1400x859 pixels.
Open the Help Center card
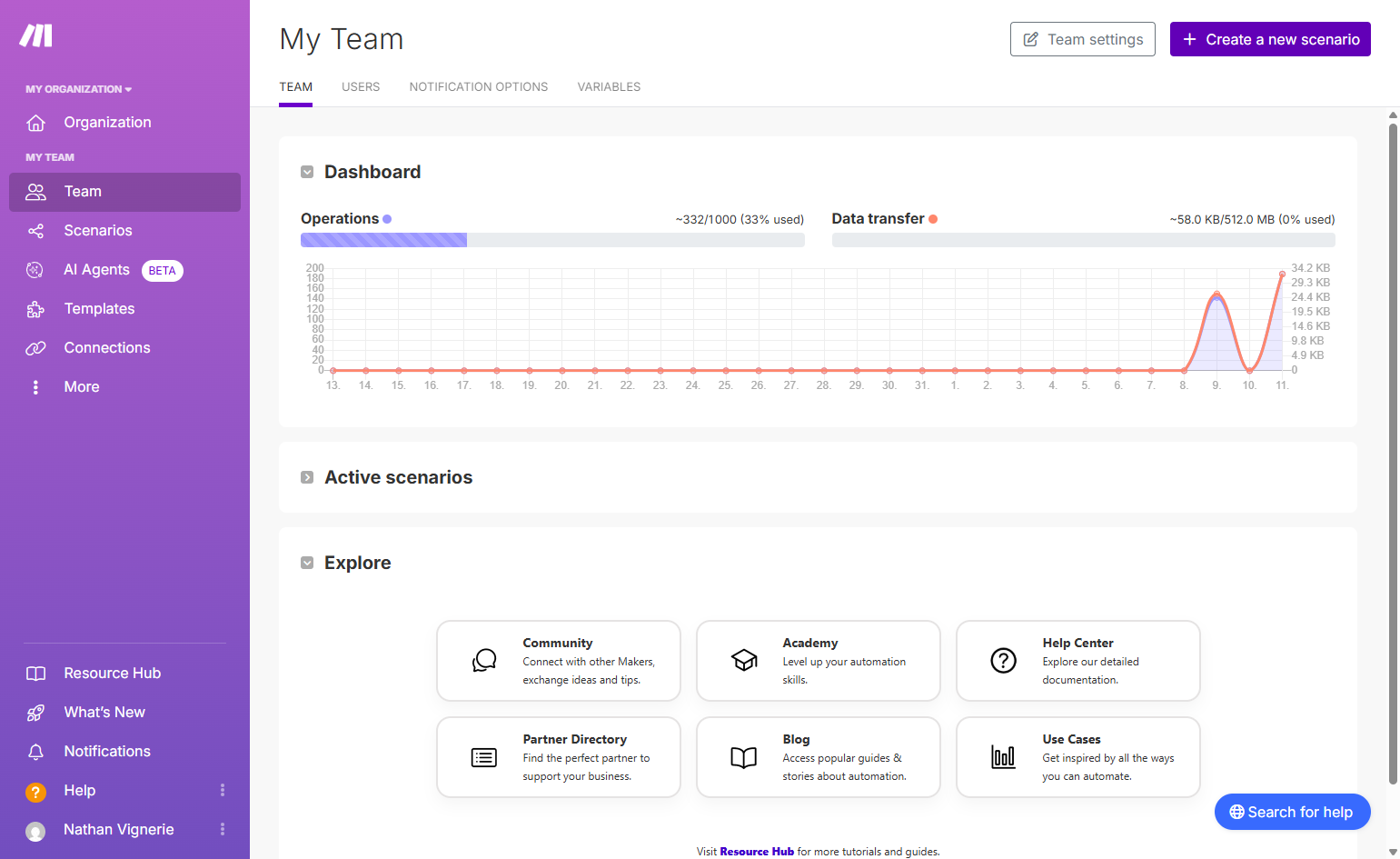point(1078,661)
